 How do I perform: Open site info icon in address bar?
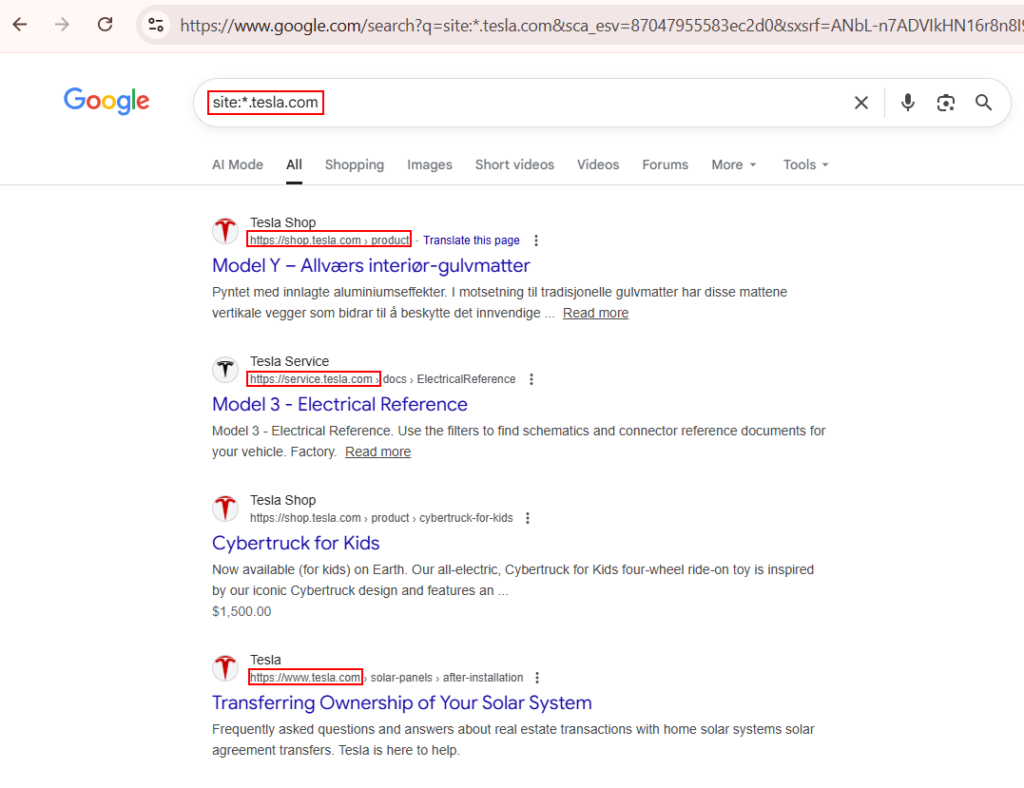pos(154,25)
